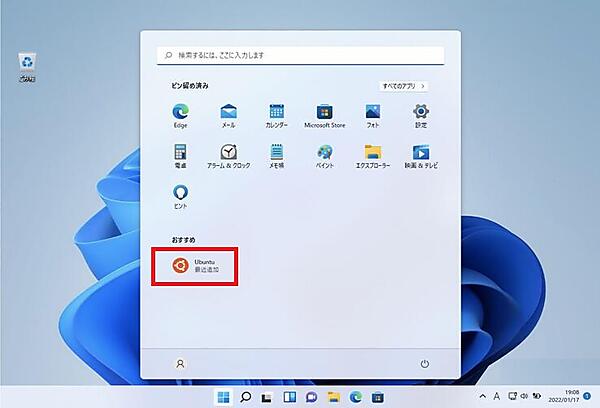Click the すべてのアプリ button
600x408 pixels.
tap(404, 86)
